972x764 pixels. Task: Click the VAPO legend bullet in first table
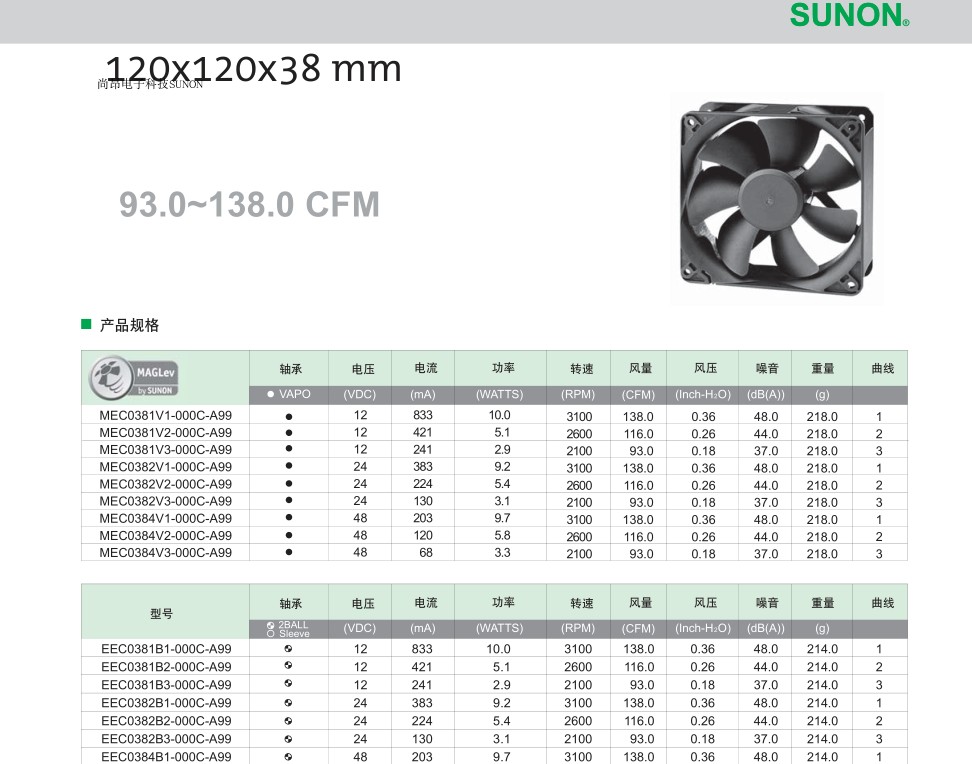270,395
